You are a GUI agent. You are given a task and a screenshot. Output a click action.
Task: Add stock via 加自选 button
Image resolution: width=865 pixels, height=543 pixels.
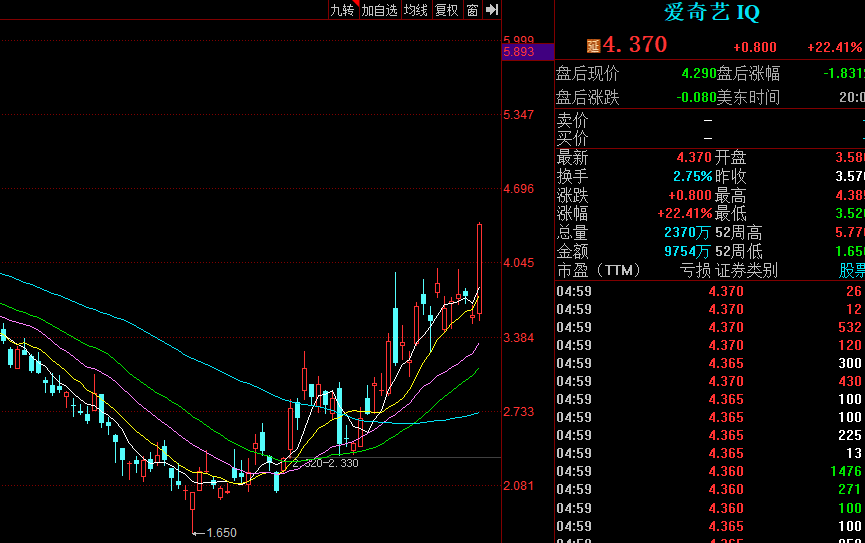pos(380,10)
